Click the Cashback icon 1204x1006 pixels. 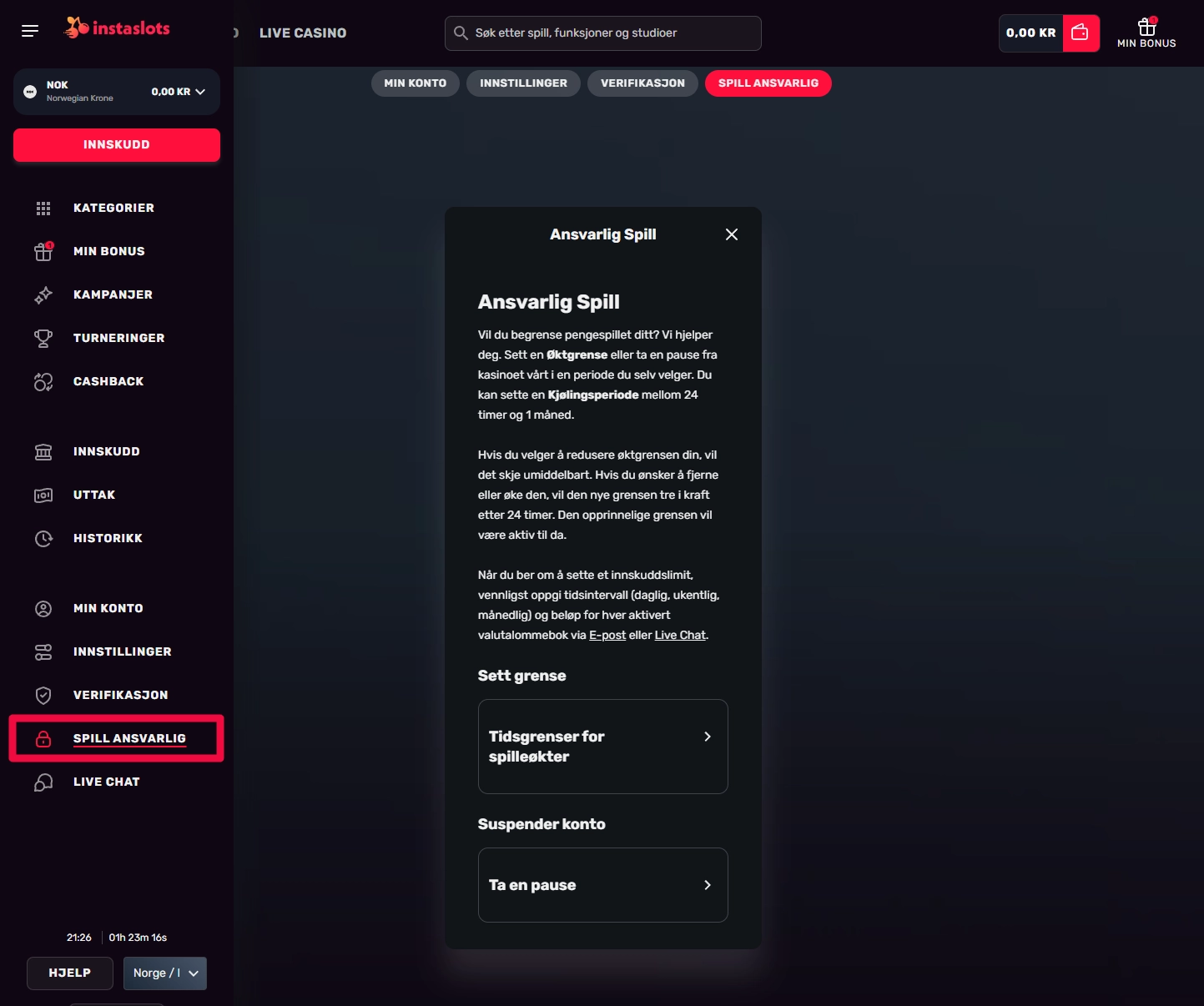tap(43, 382)
